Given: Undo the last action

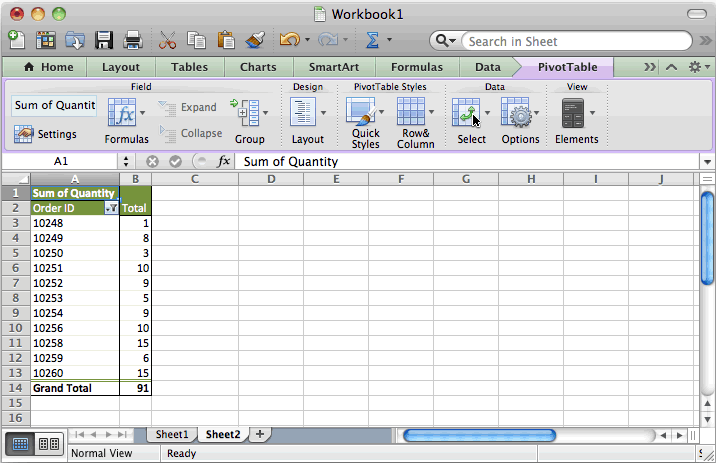Looking at the screenshot, I should pos(290,40).
